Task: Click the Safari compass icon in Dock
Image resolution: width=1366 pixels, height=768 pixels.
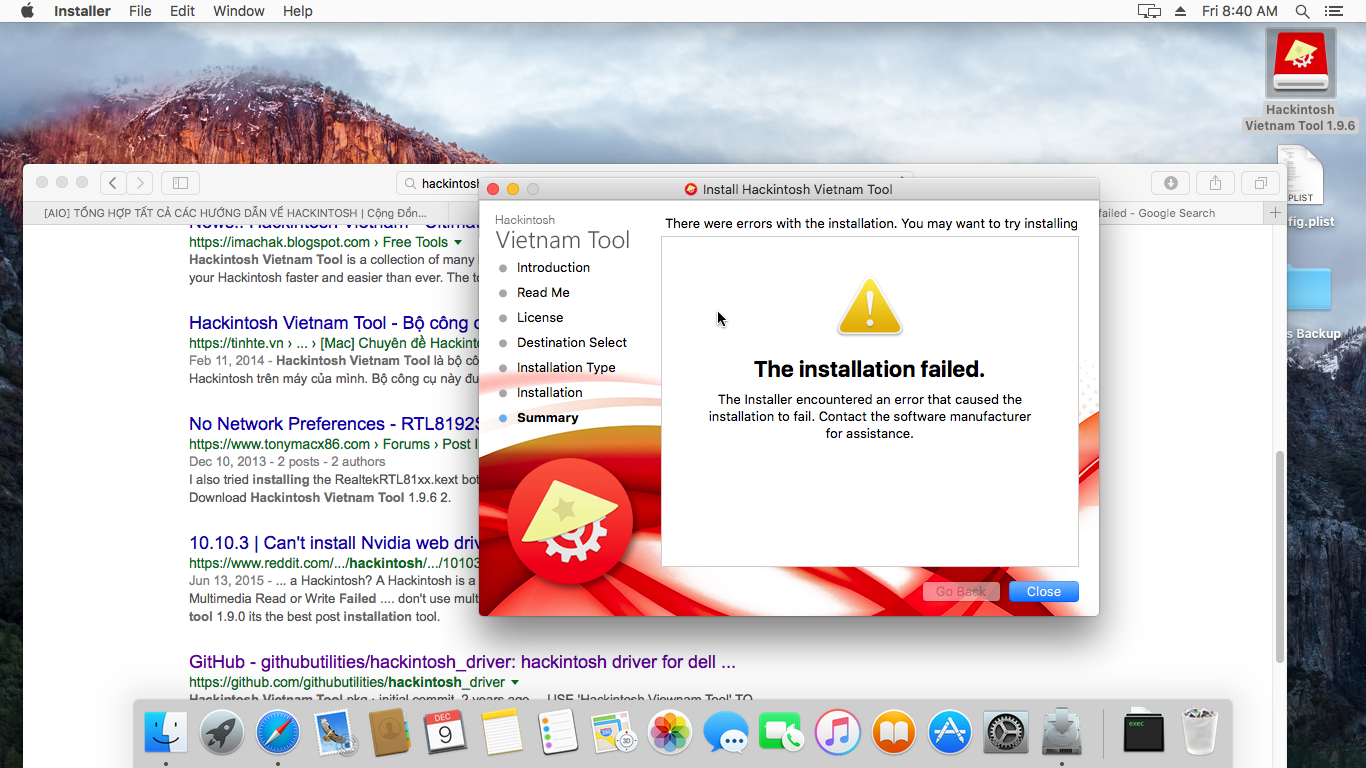Action: [x=278, y=733]
